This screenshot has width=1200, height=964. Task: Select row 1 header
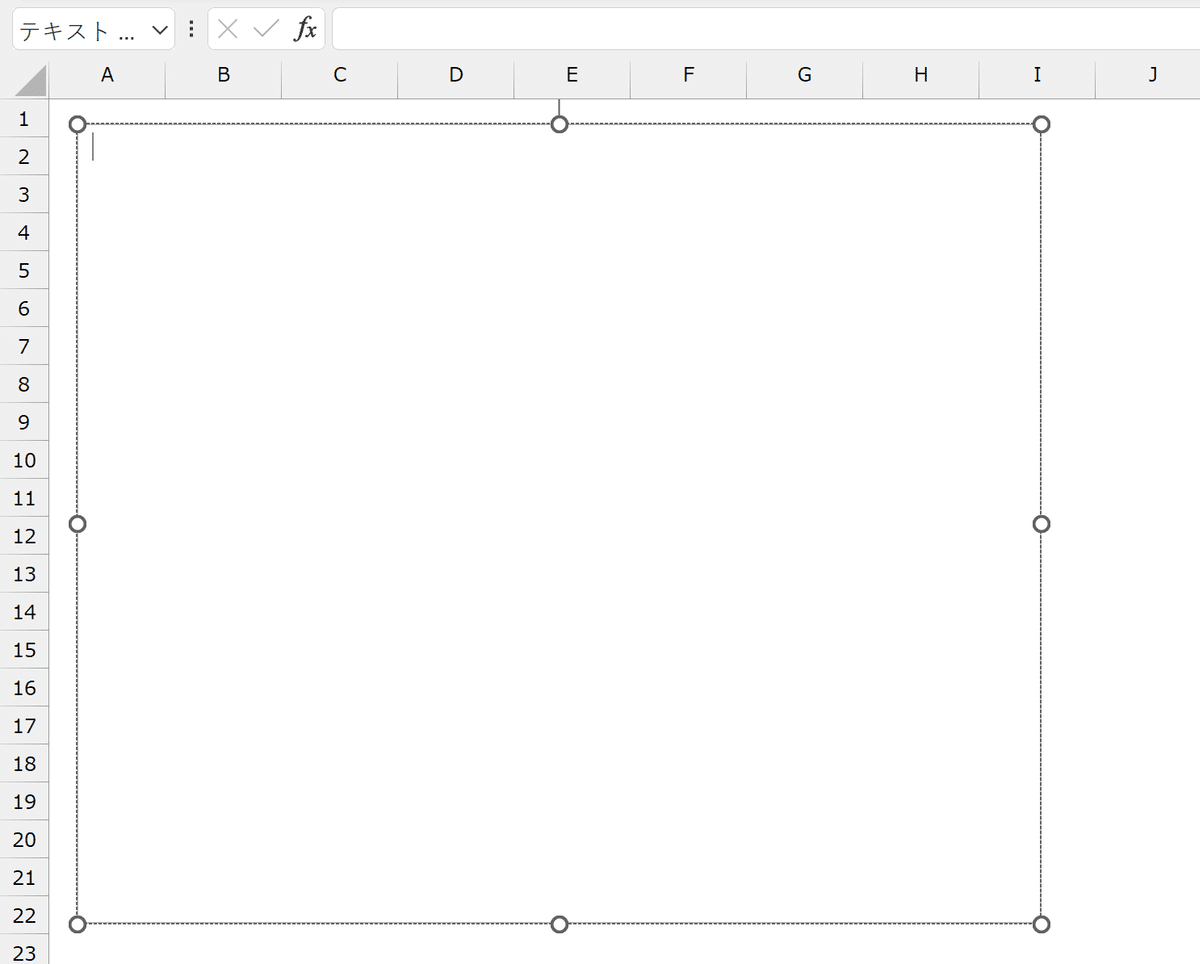24,119
